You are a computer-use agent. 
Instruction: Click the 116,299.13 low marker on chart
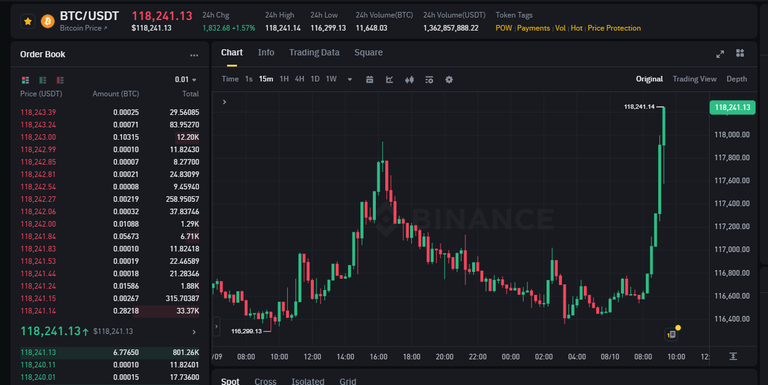246,332
